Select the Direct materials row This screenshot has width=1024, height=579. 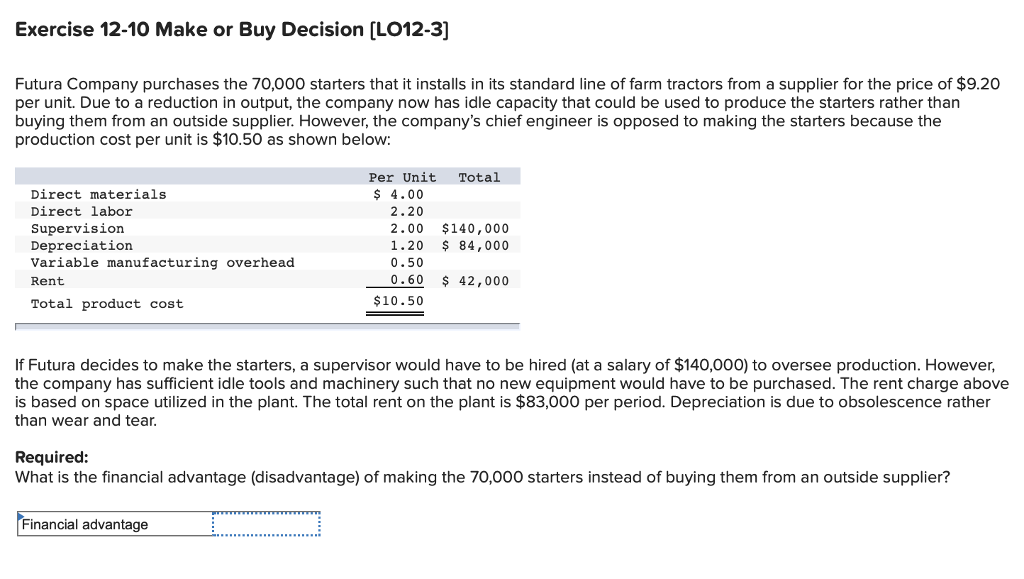pyautogui.click(x=100, y=194)
